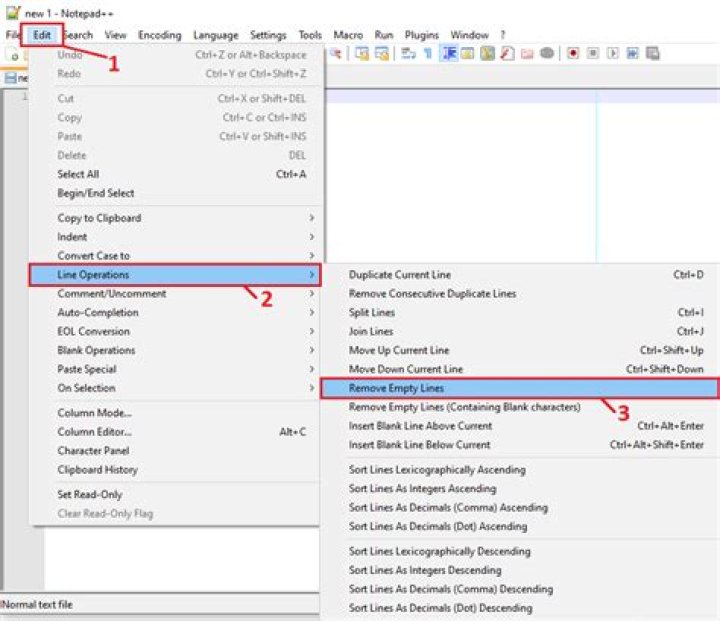Viewport: 720px width, 621px height.
Task: Expand the Comment/Uncomment submenu
Action: (175, 294)
